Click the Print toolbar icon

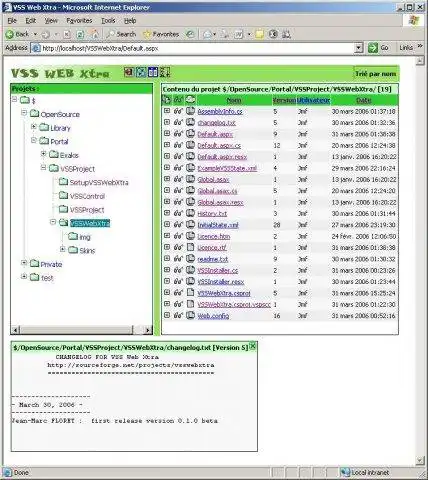pos(225,34)
